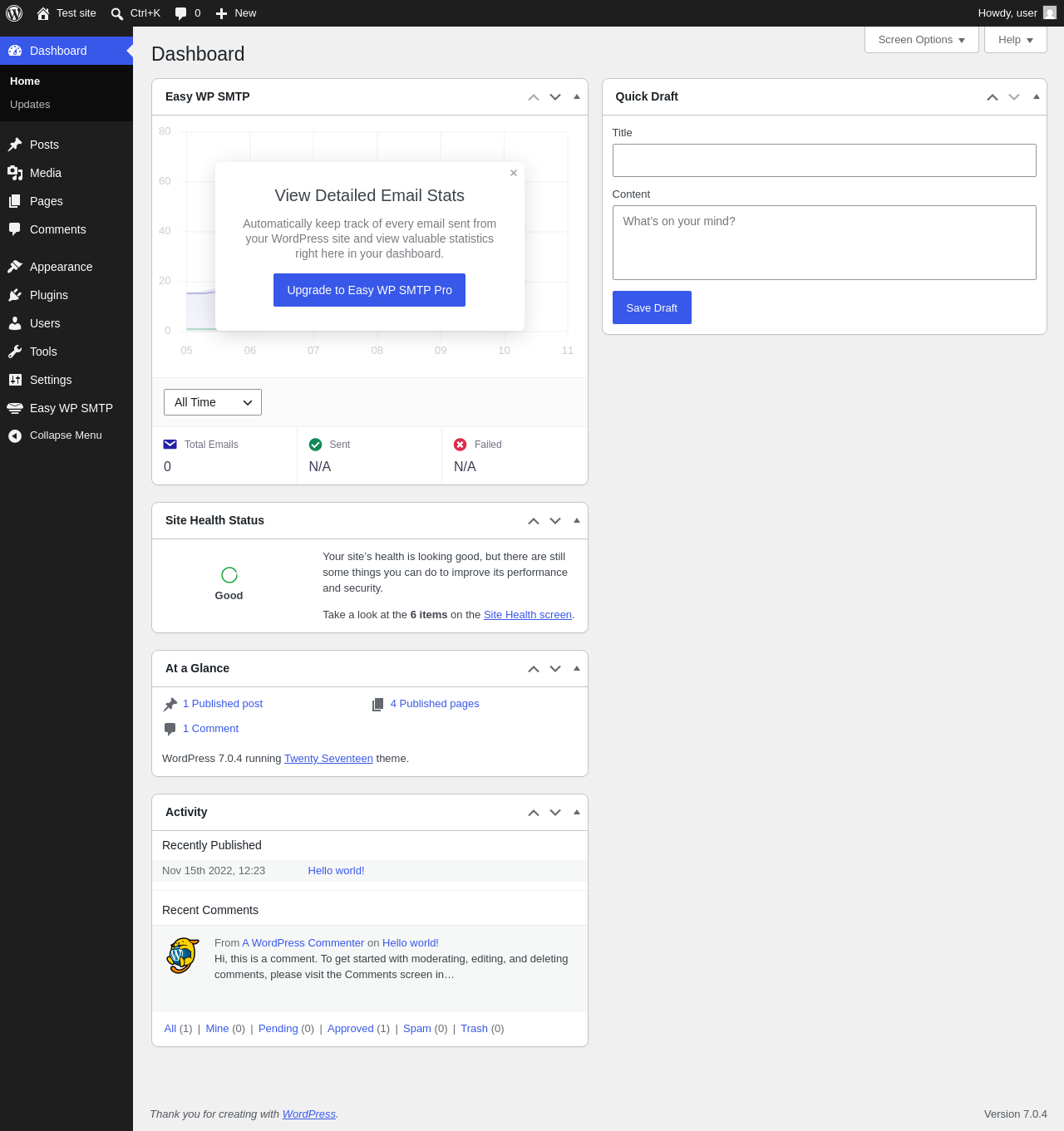Click the commenter avatar in Recent Comments
Image resolution: width=1064 pixels, height=1131 pixels.
point(184,956)
